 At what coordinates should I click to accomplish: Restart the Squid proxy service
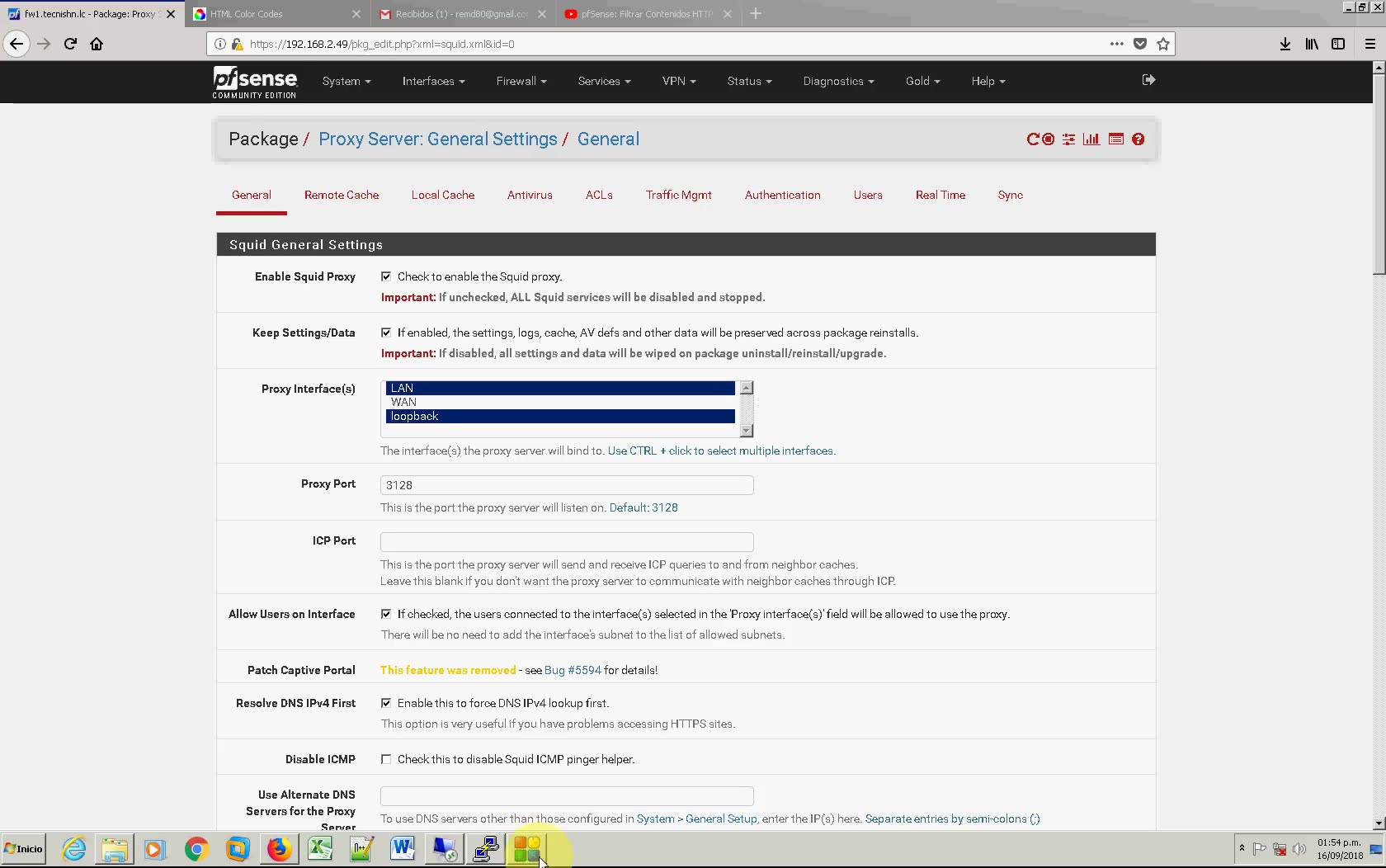click(1035, 139)
